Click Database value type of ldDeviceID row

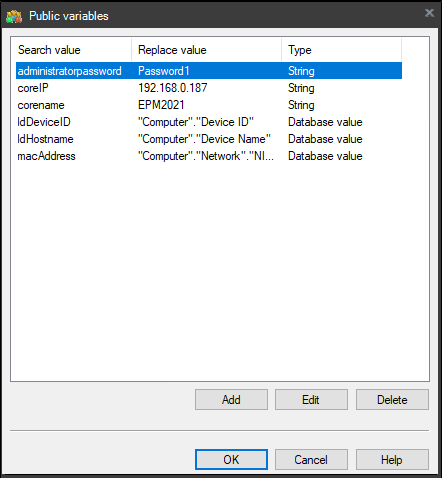(325, 122)
